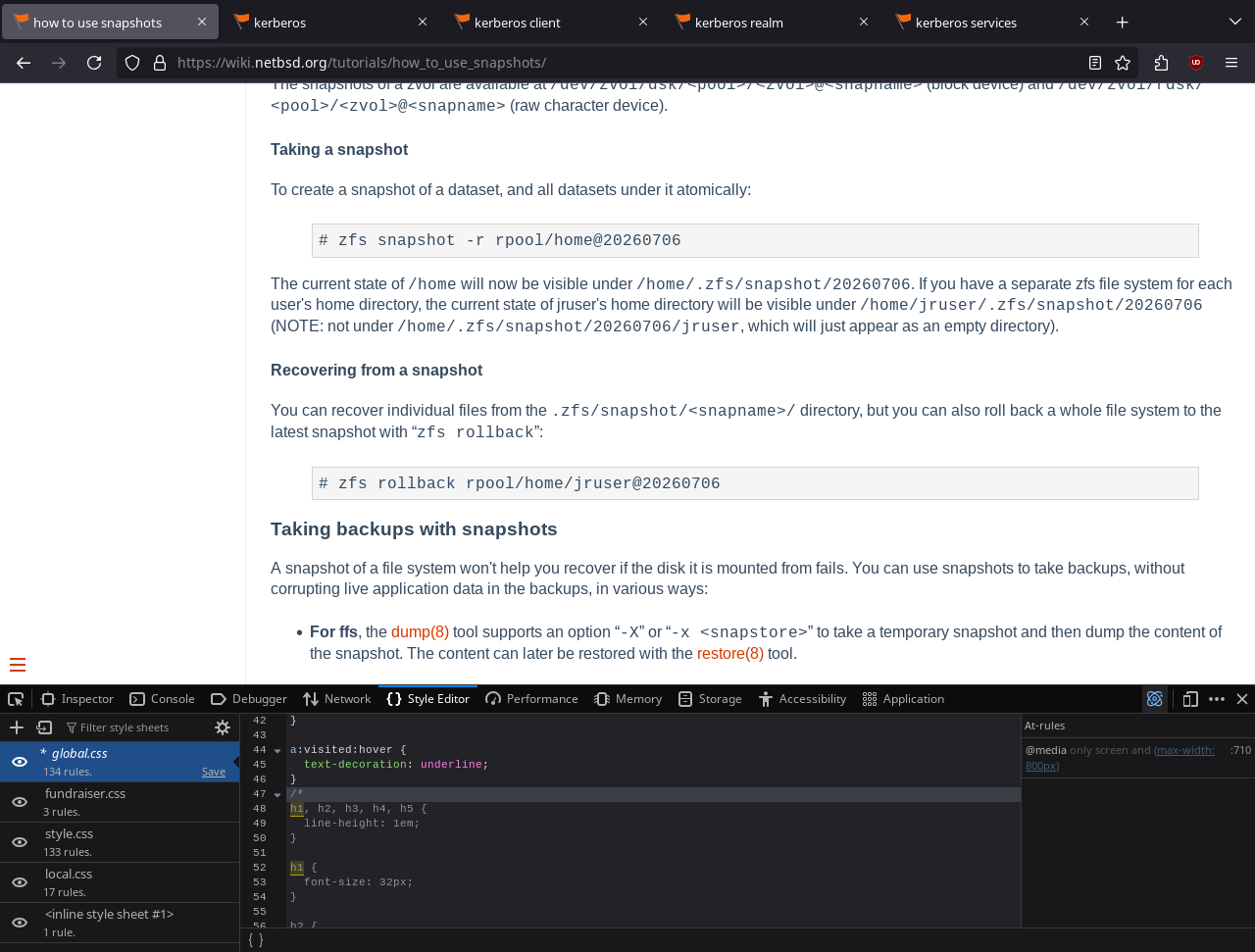List all tabs dropdown arrow
Screen dimensions: 1255x952
(x=1234, y=22)
